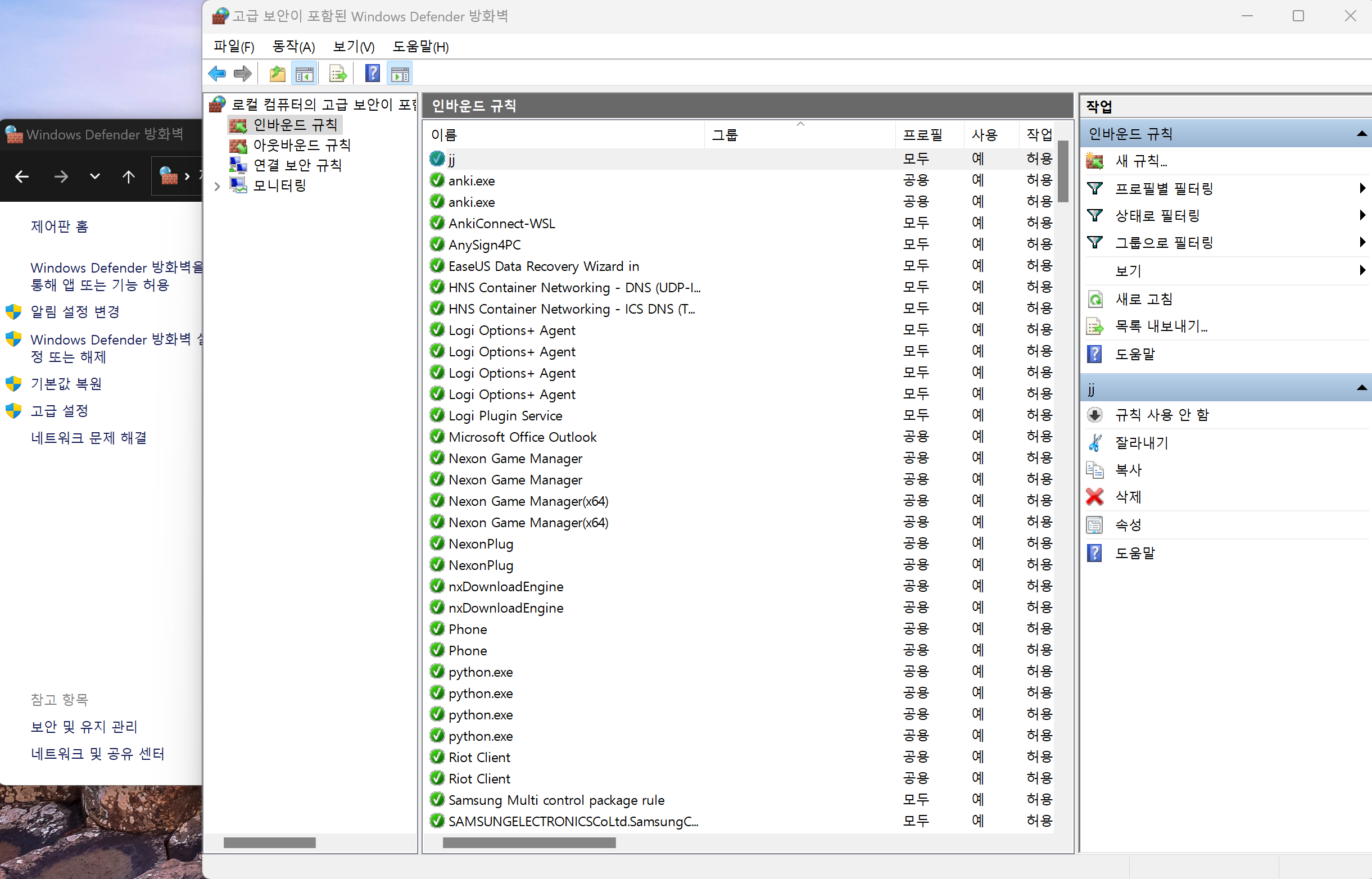
Task: Open 프로필별 필터링 submenu arrow
Action: (1362, 188)
